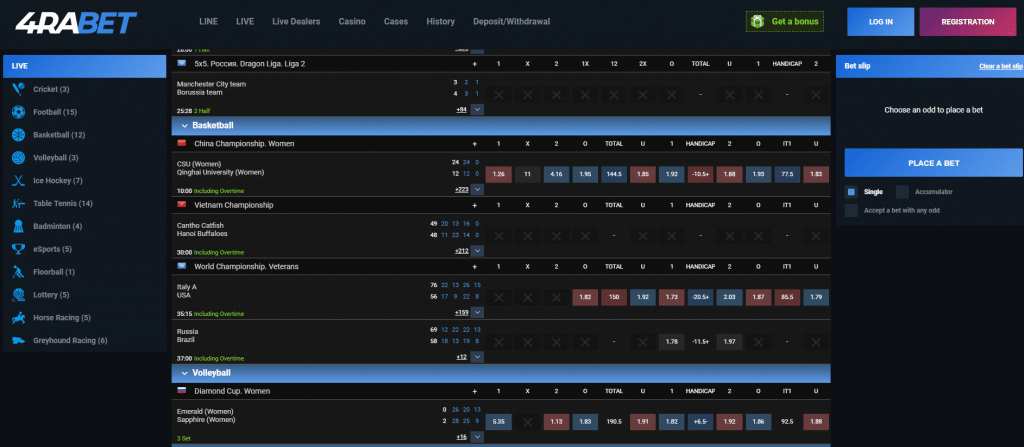Check Accept a bet with any odd
The image size is (1024, 447).
point(851,210)
